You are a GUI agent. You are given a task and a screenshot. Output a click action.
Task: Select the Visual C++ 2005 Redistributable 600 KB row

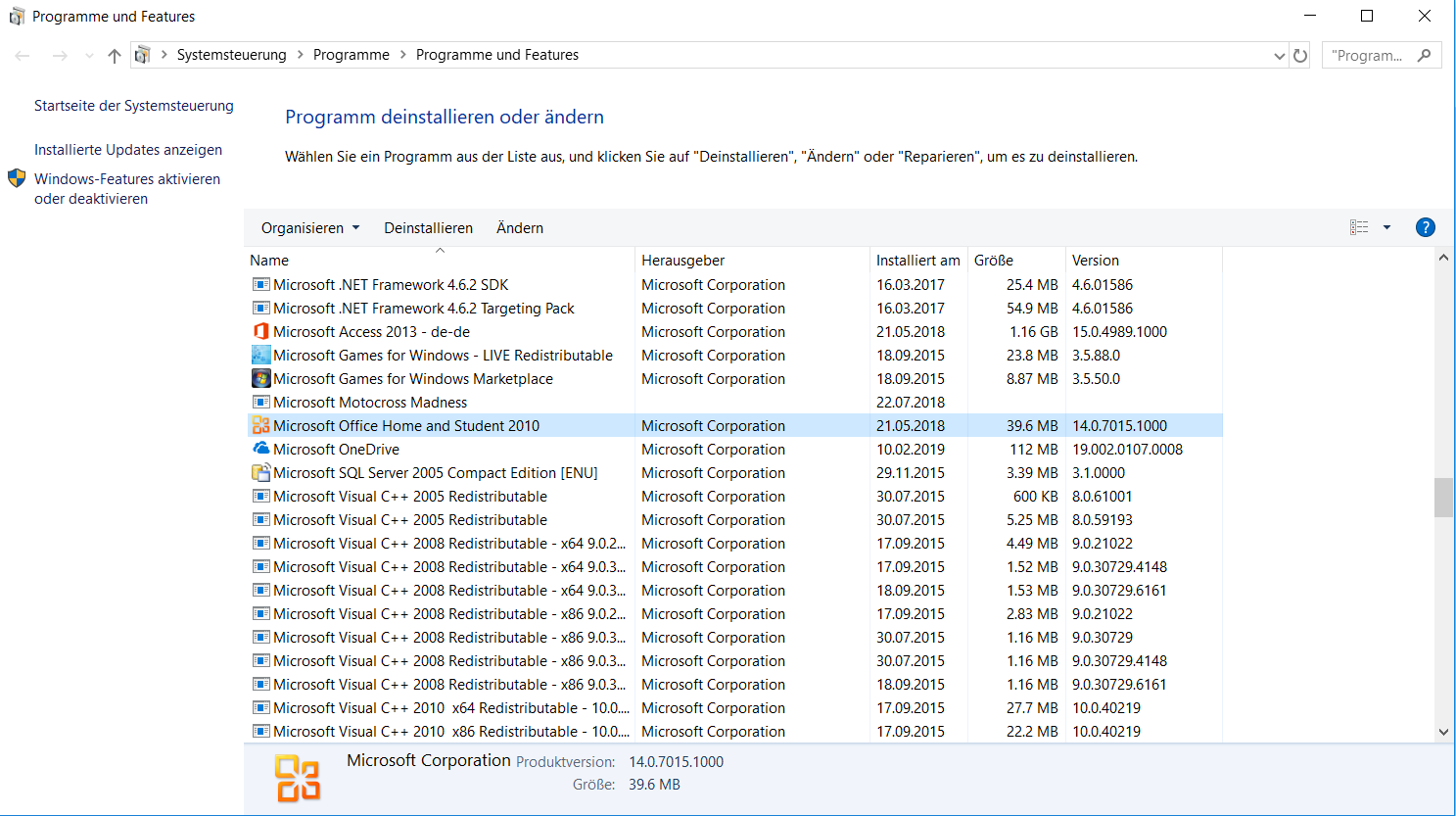(x=735, y=497)
